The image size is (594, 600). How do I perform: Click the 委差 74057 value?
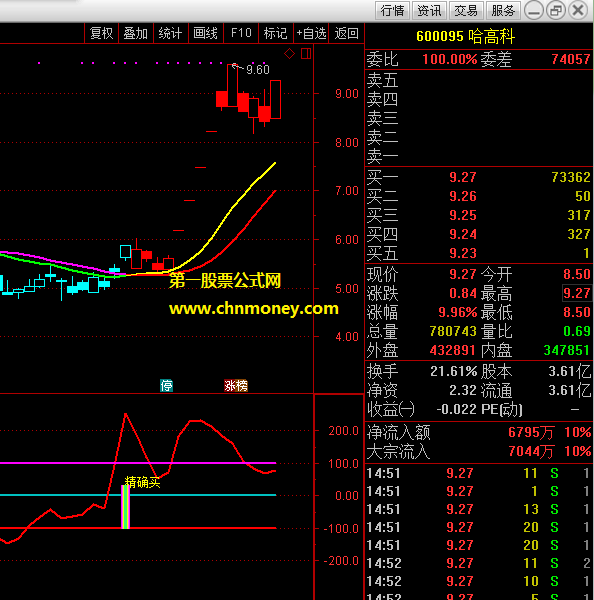[x=571, y=59]
